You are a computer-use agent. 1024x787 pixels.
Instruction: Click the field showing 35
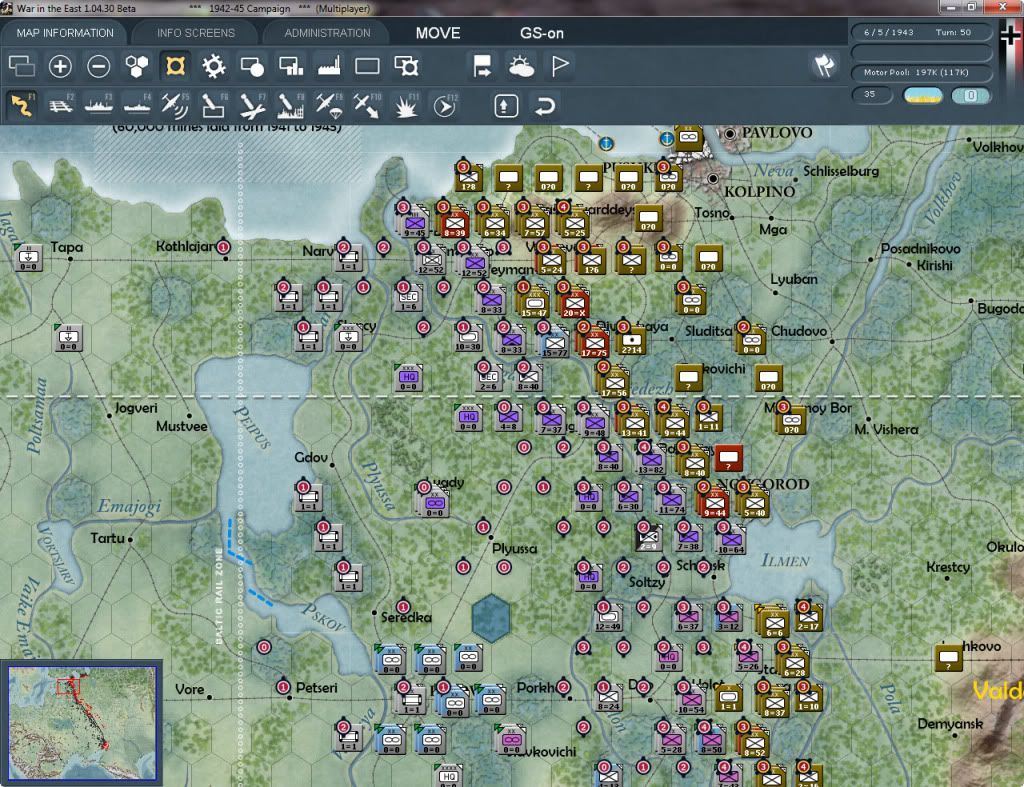pos(872,95)
